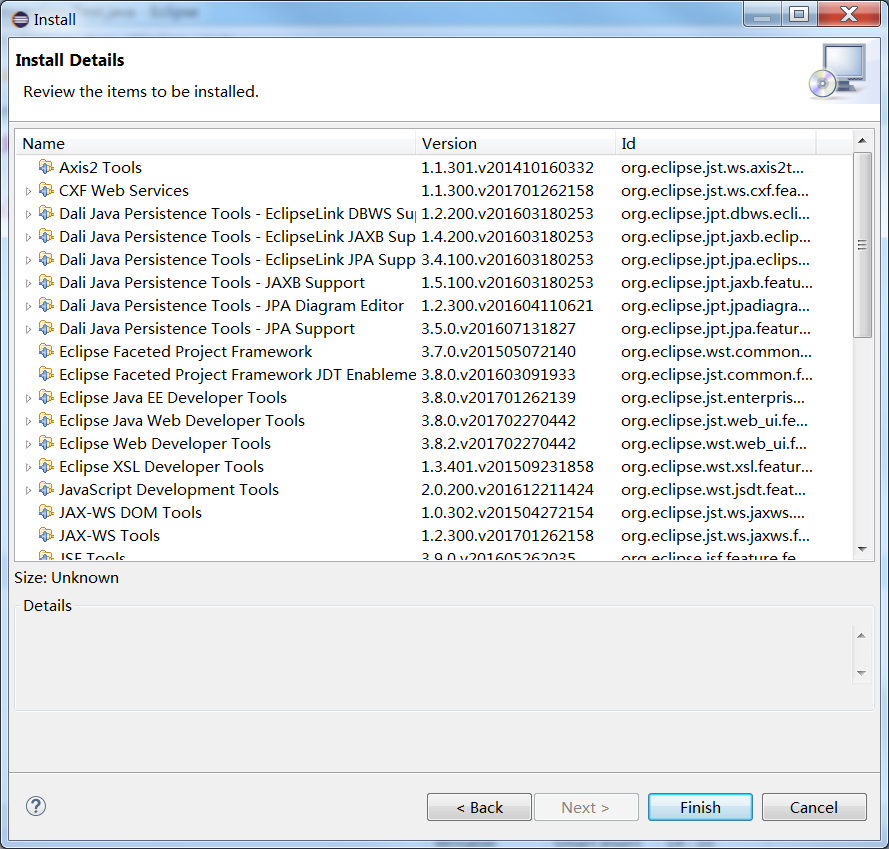This screenshot has height=849, width=889.
Task: Sort the list by Version column header
Action: pyautogui.click(x=515, y=143)
